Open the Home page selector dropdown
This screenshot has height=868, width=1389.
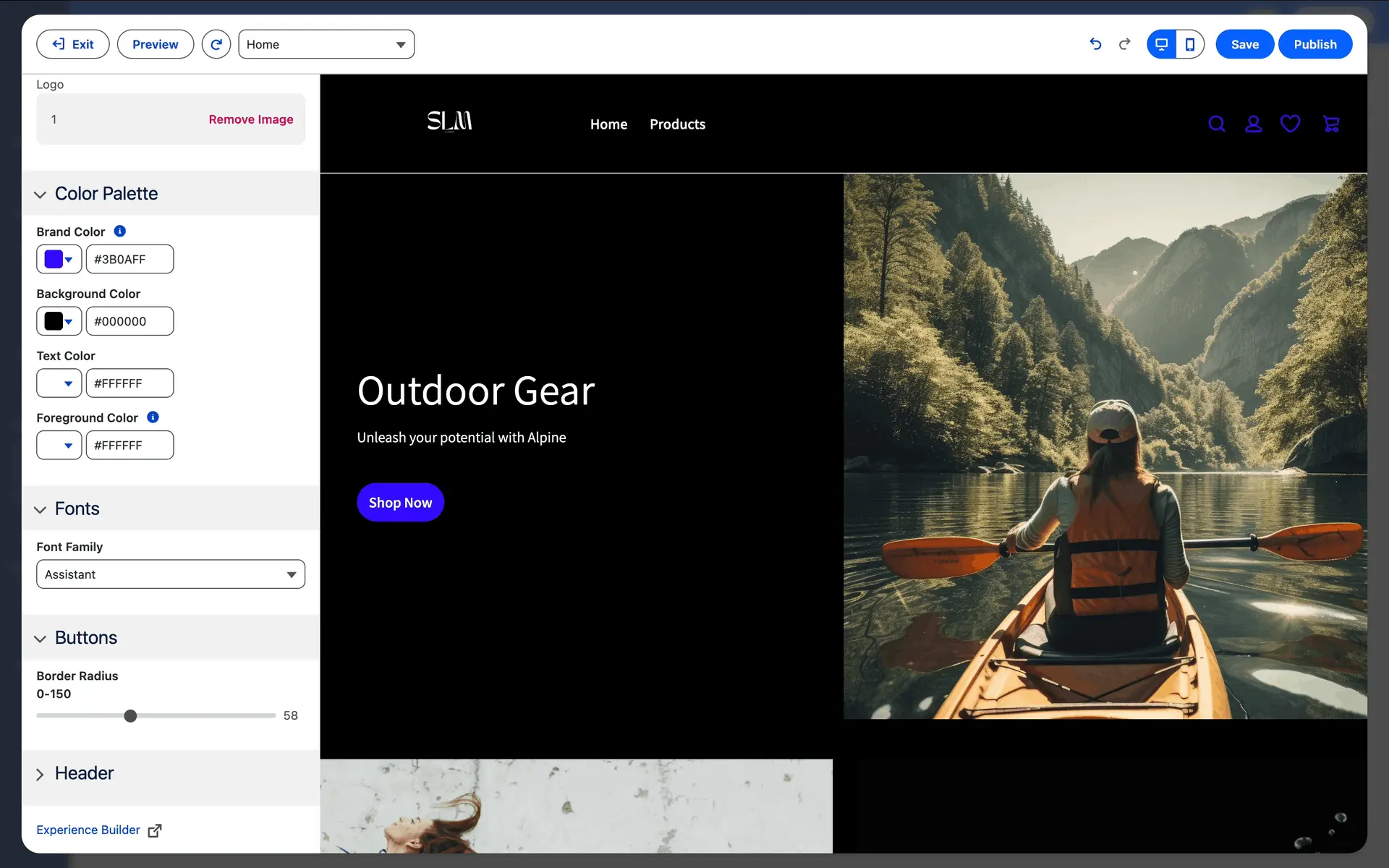(x=326, y=44)
